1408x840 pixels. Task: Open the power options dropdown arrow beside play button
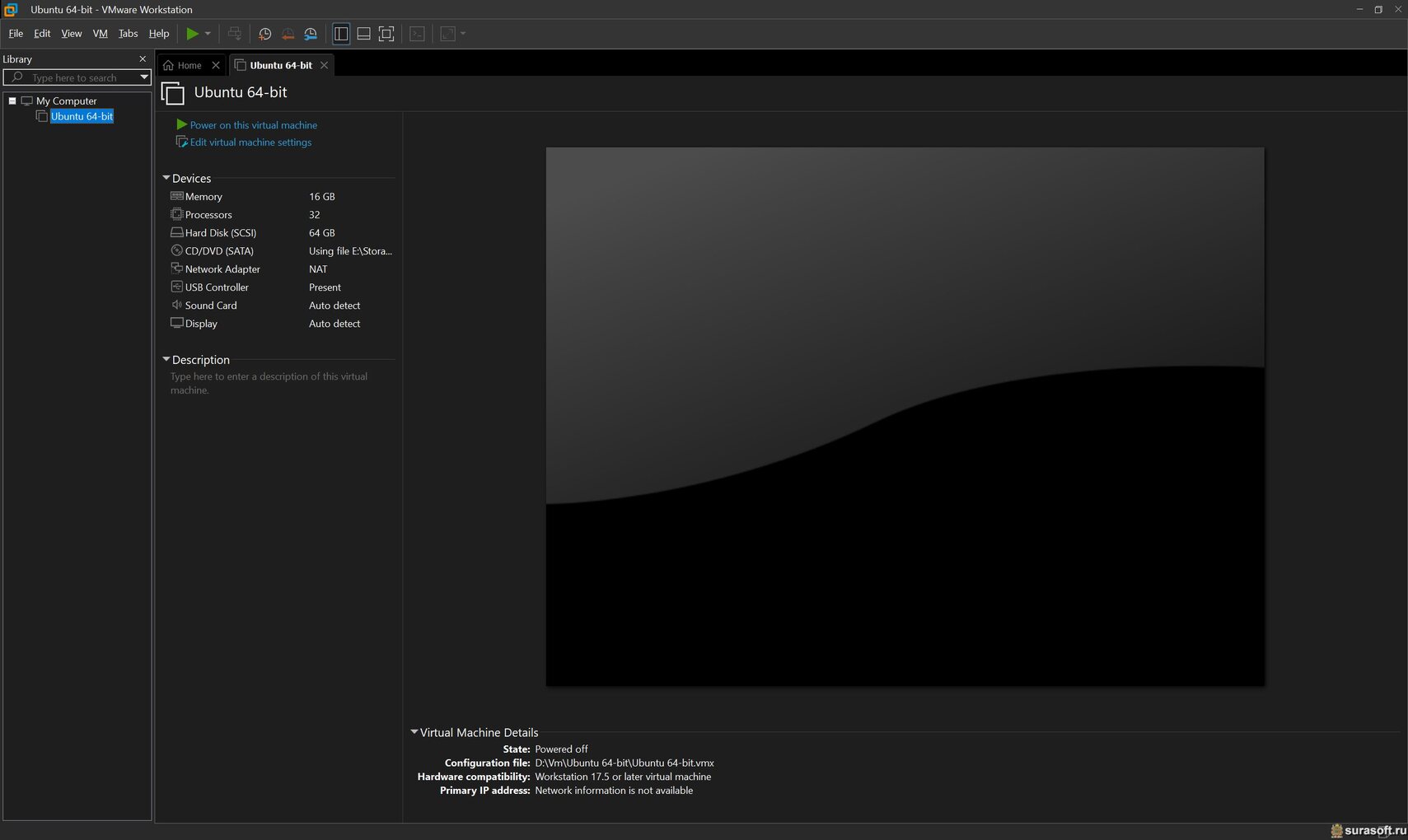[208, 34]
